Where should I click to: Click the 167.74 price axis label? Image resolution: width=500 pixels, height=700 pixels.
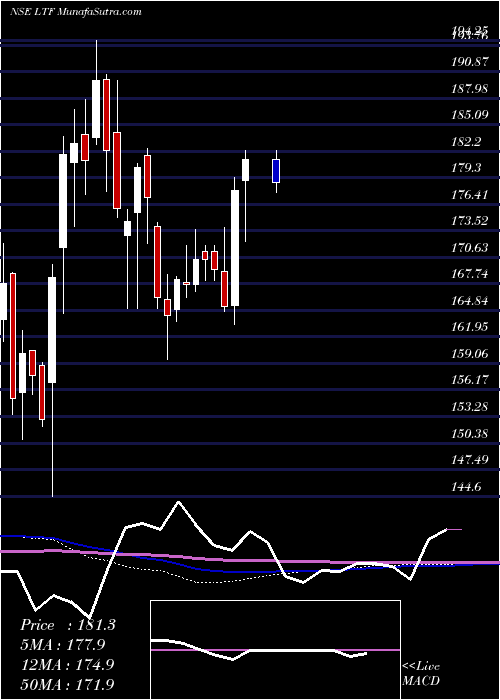click(x=469, y=274)
